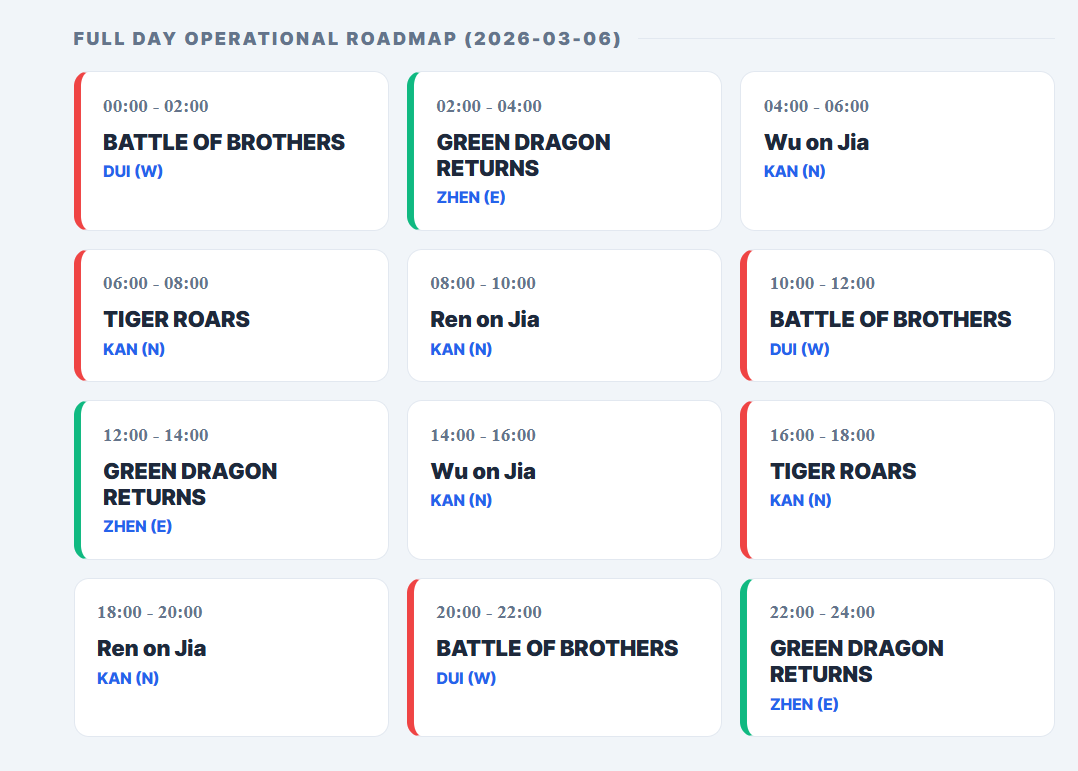Click DUI (W) link in the 00:00 slot
This screenshot has width=1078, height=771.
pos(133,171)
